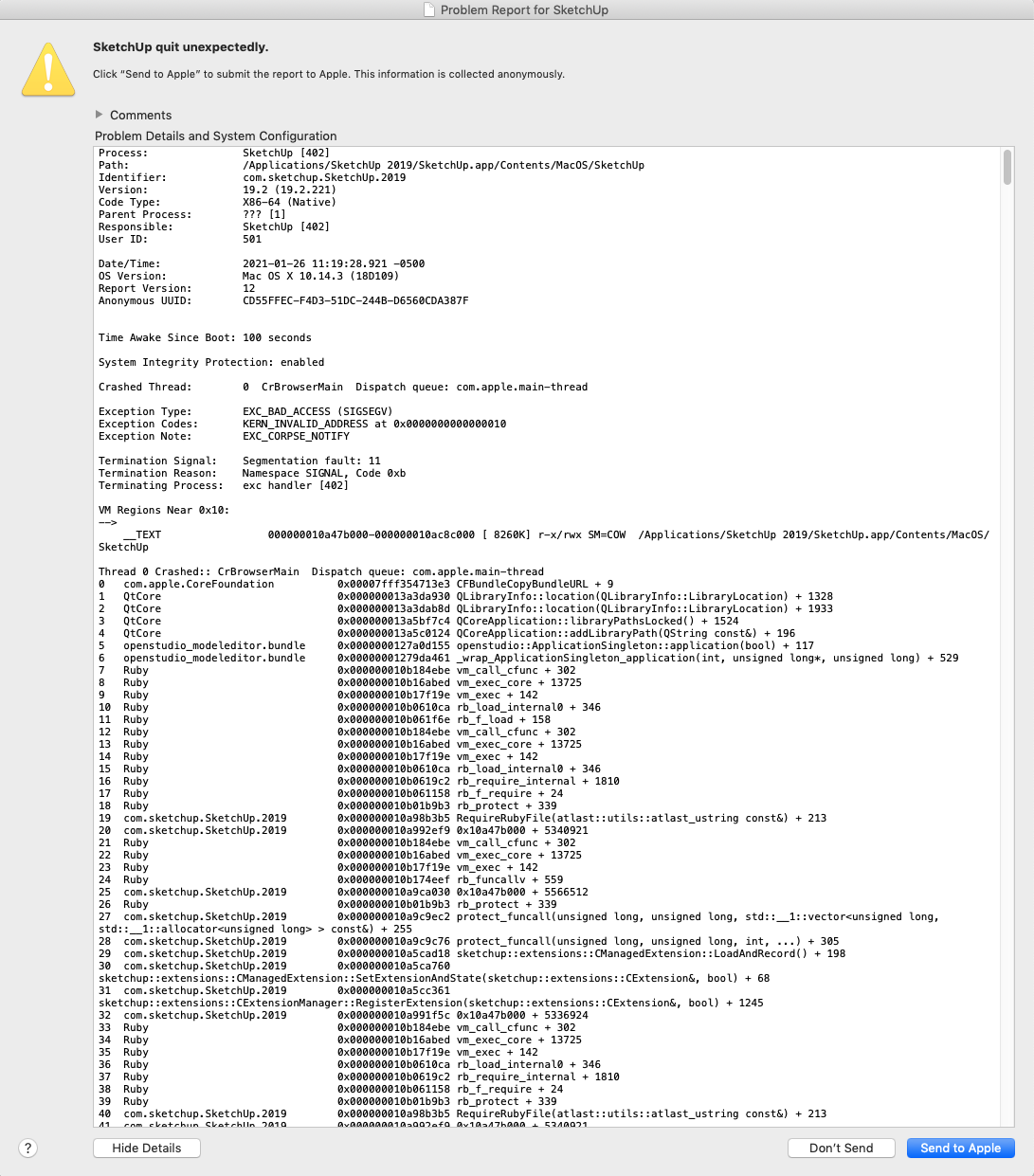Expand the Comments disclosure triangle
1034x1176 pixels.
pyautogui.click(x=99, y=114)
